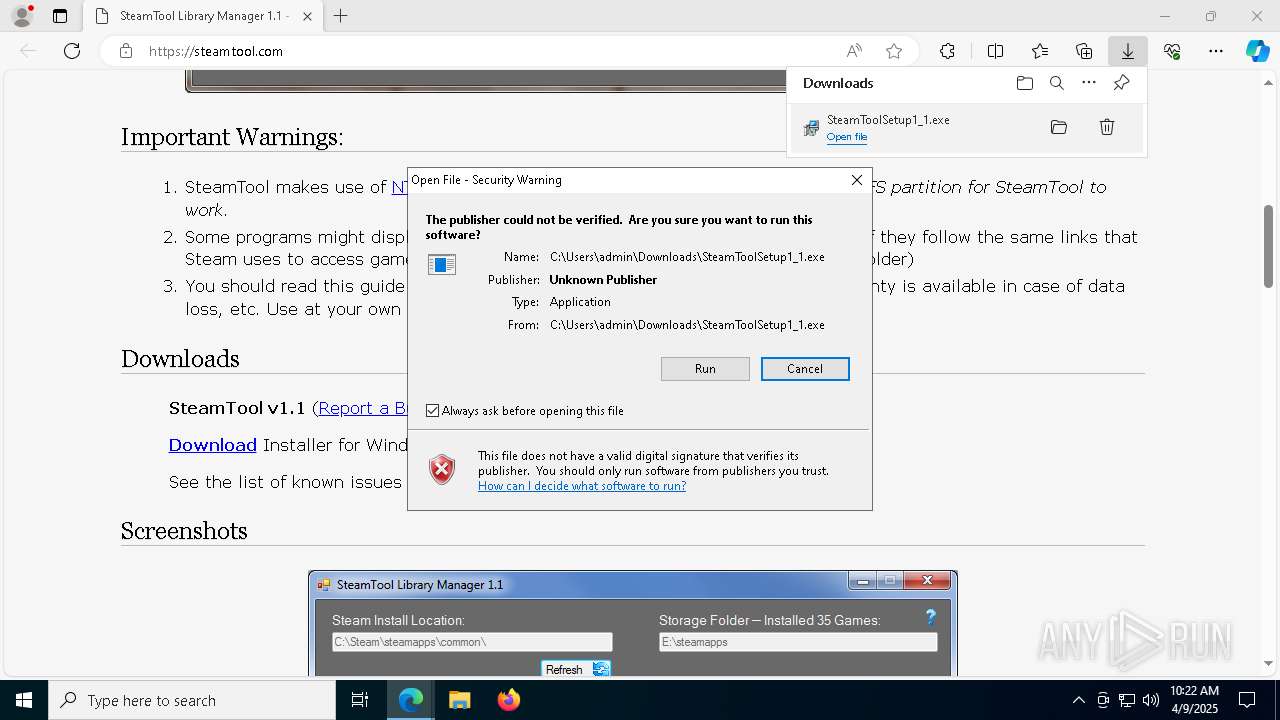1280x720 pixels.
Task: Click the Important Warnings heading
Action: (232, 137)
